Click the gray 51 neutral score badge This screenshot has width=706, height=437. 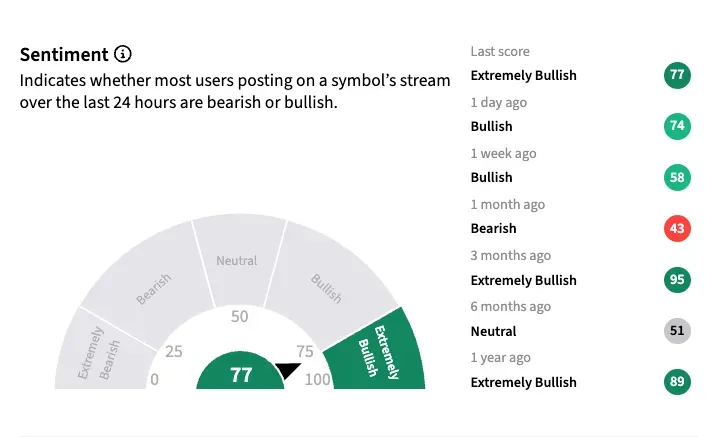(x=677, y=331)
